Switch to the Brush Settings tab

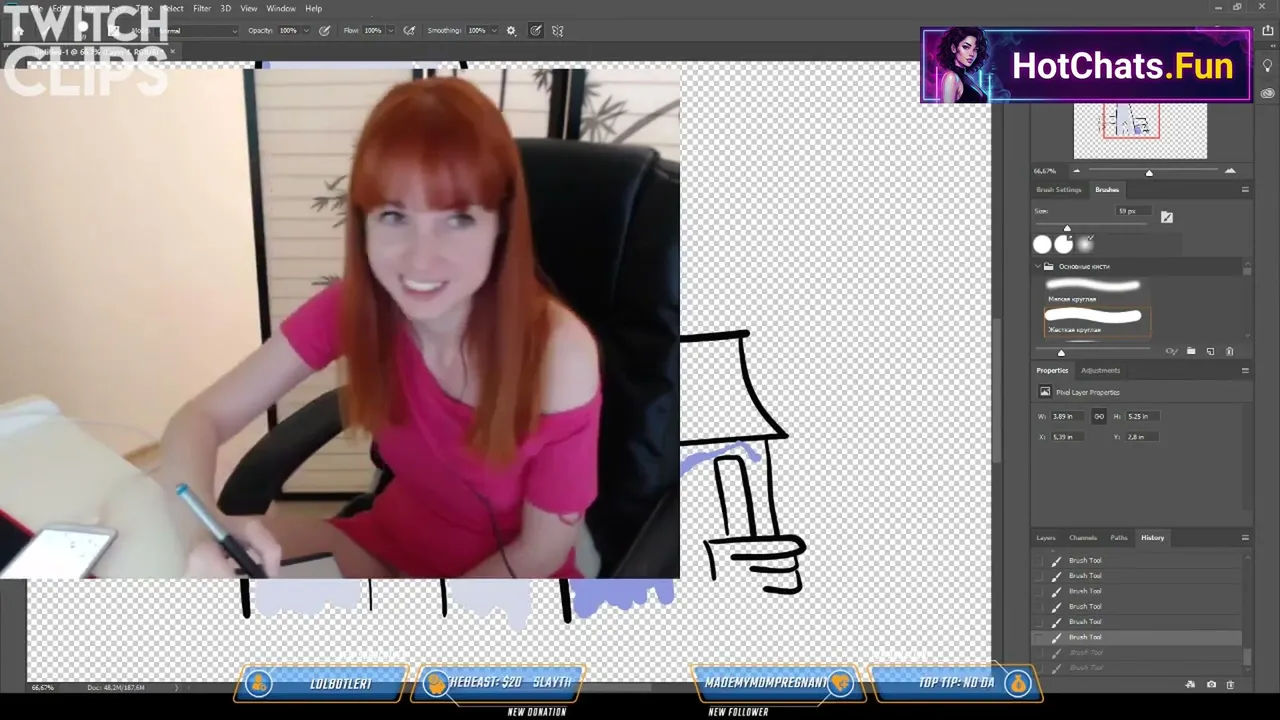point(1058,190)
